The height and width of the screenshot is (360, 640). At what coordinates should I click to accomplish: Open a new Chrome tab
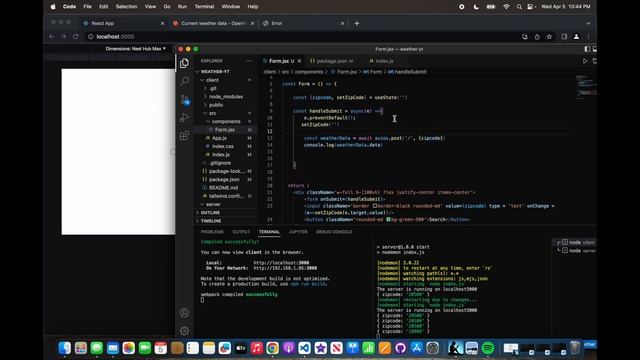click(357, 23)
